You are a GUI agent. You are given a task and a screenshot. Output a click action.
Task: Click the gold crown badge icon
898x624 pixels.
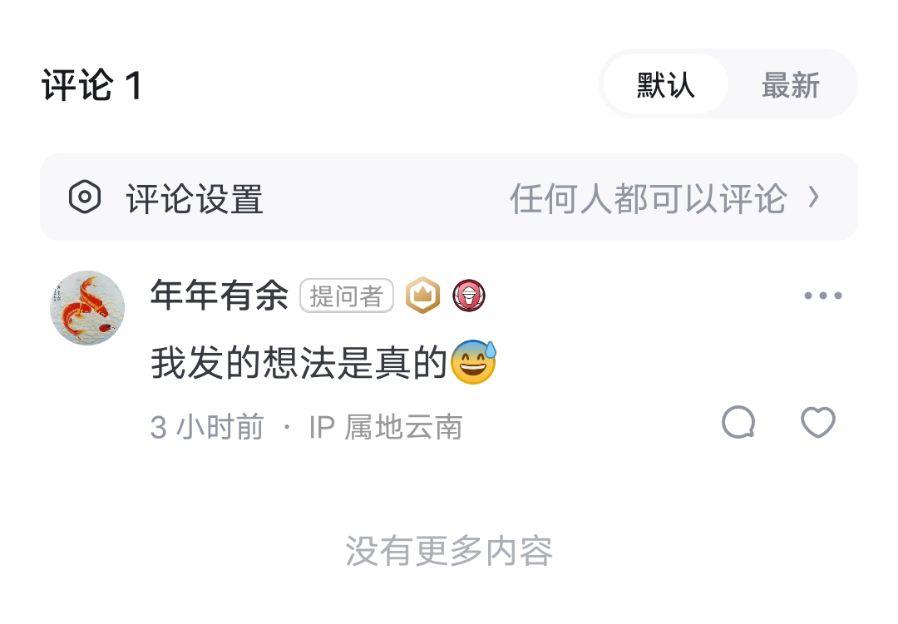pos(423,295)
